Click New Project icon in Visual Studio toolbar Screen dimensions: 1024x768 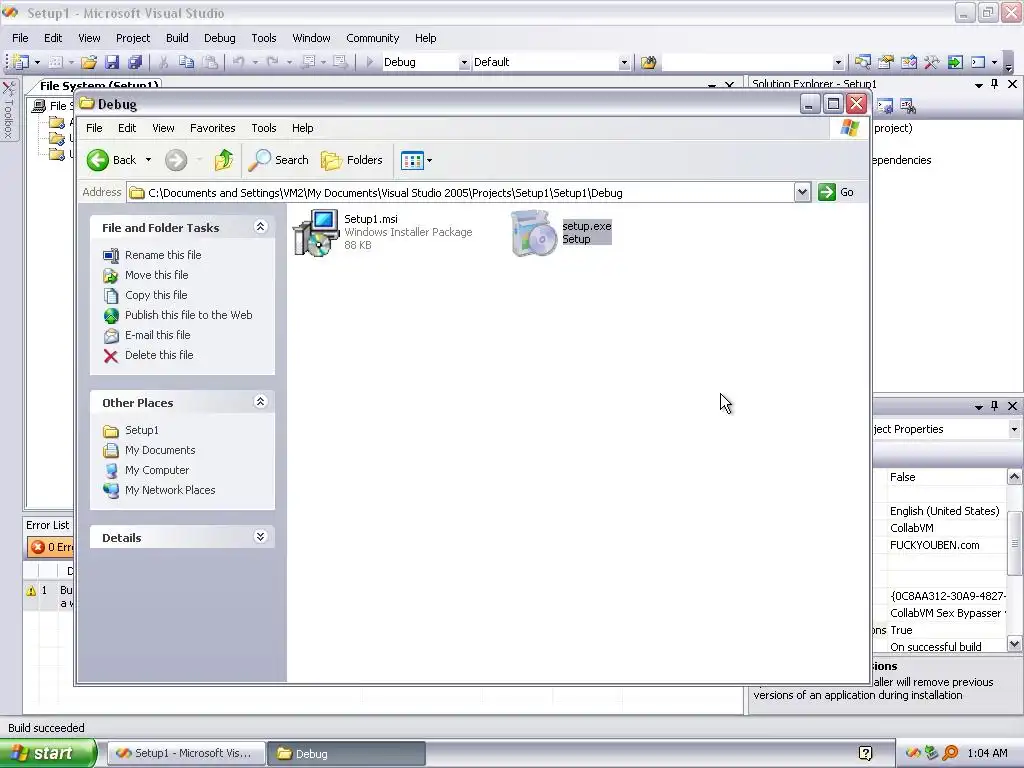21,62
